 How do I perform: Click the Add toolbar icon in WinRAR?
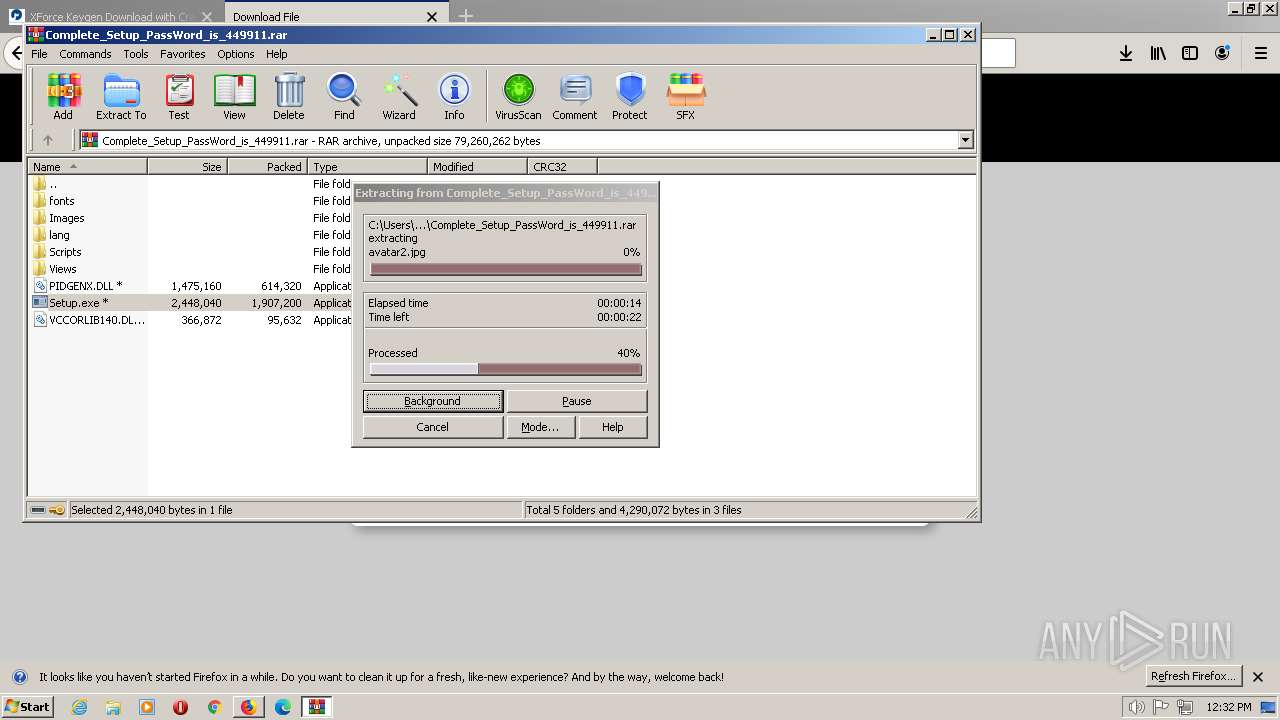63,97
